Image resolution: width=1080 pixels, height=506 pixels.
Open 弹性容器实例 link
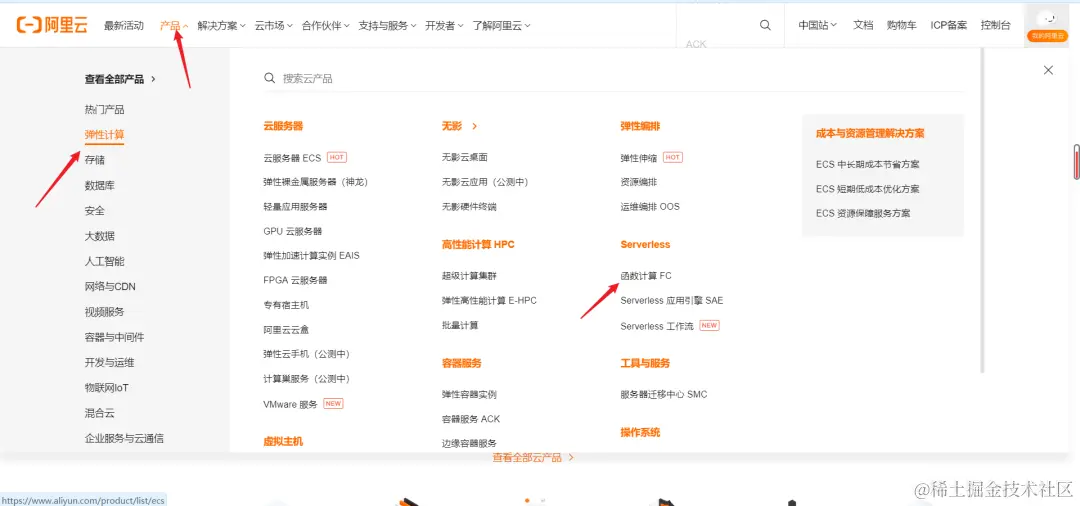pyautogui.click(x=469, y=394)
